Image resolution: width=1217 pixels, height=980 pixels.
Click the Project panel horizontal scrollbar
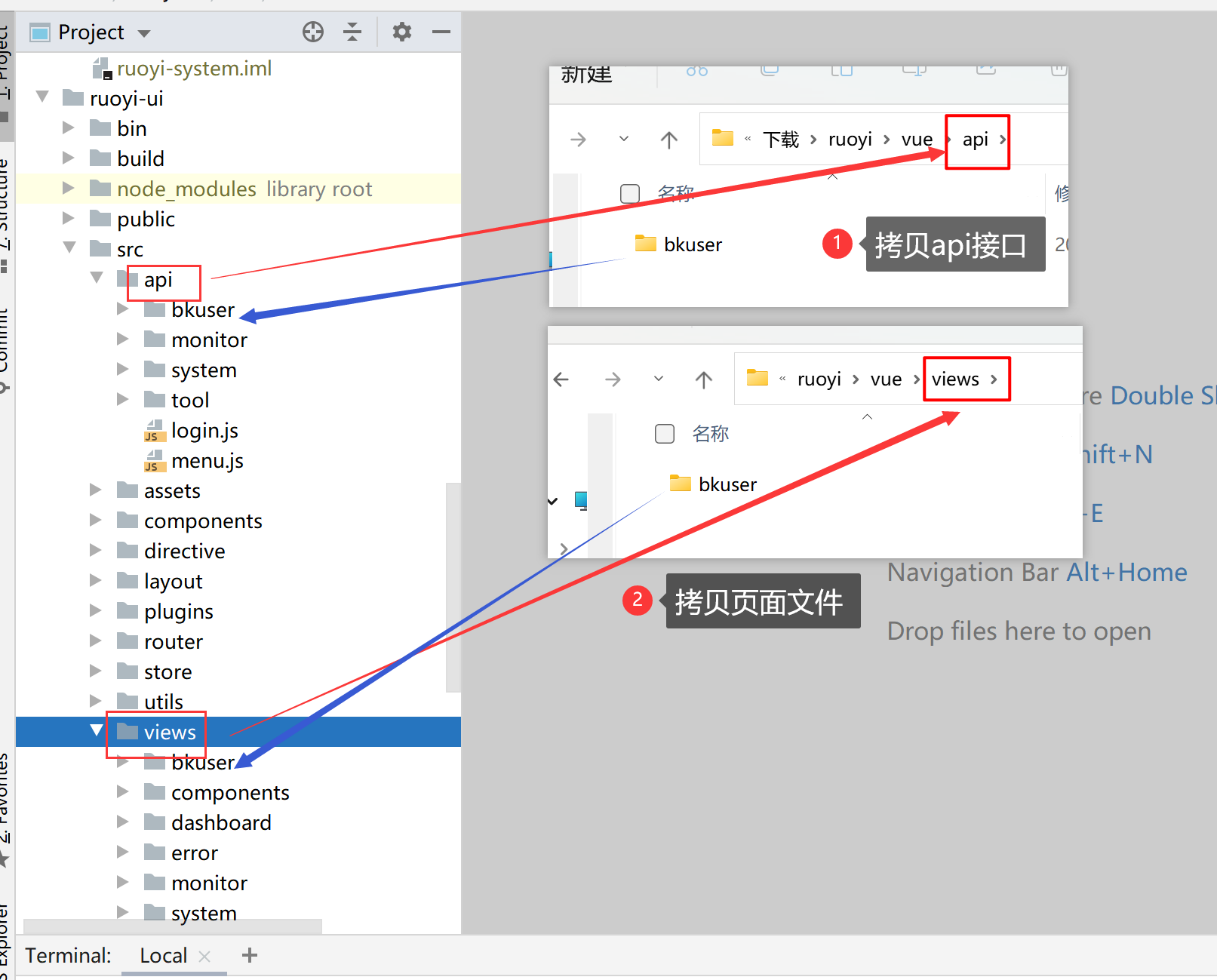[173, 926]
